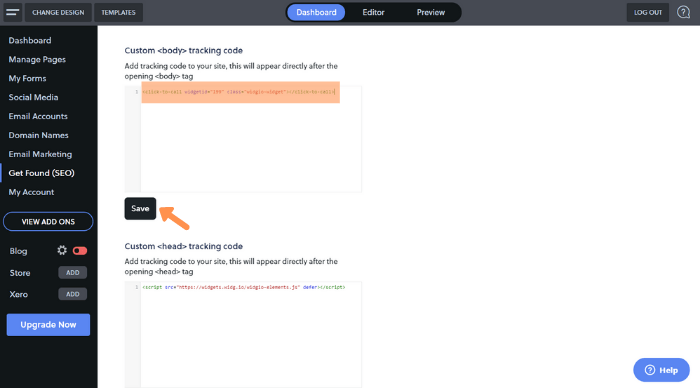Click ADD button next to Xero

[x=73, y=294]
